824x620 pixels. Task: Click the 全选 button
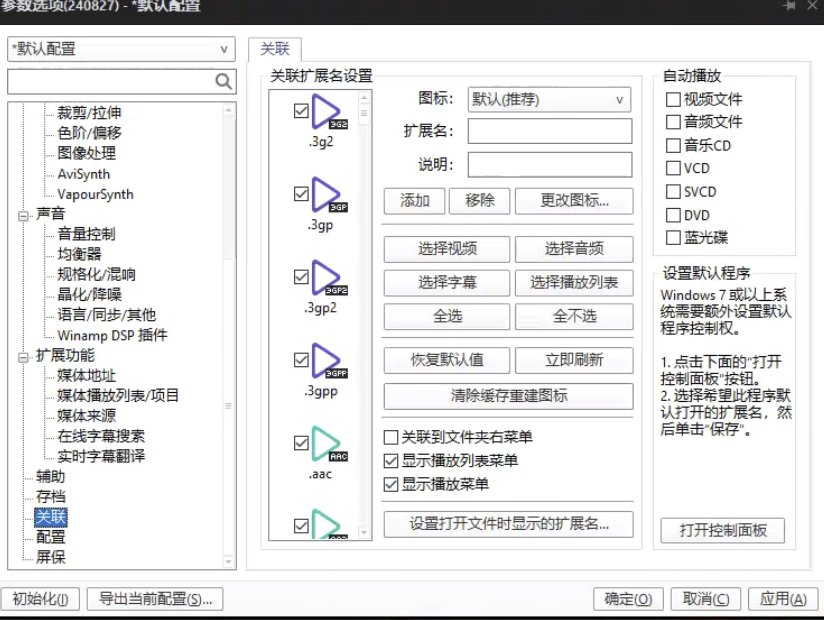(447, 316)
